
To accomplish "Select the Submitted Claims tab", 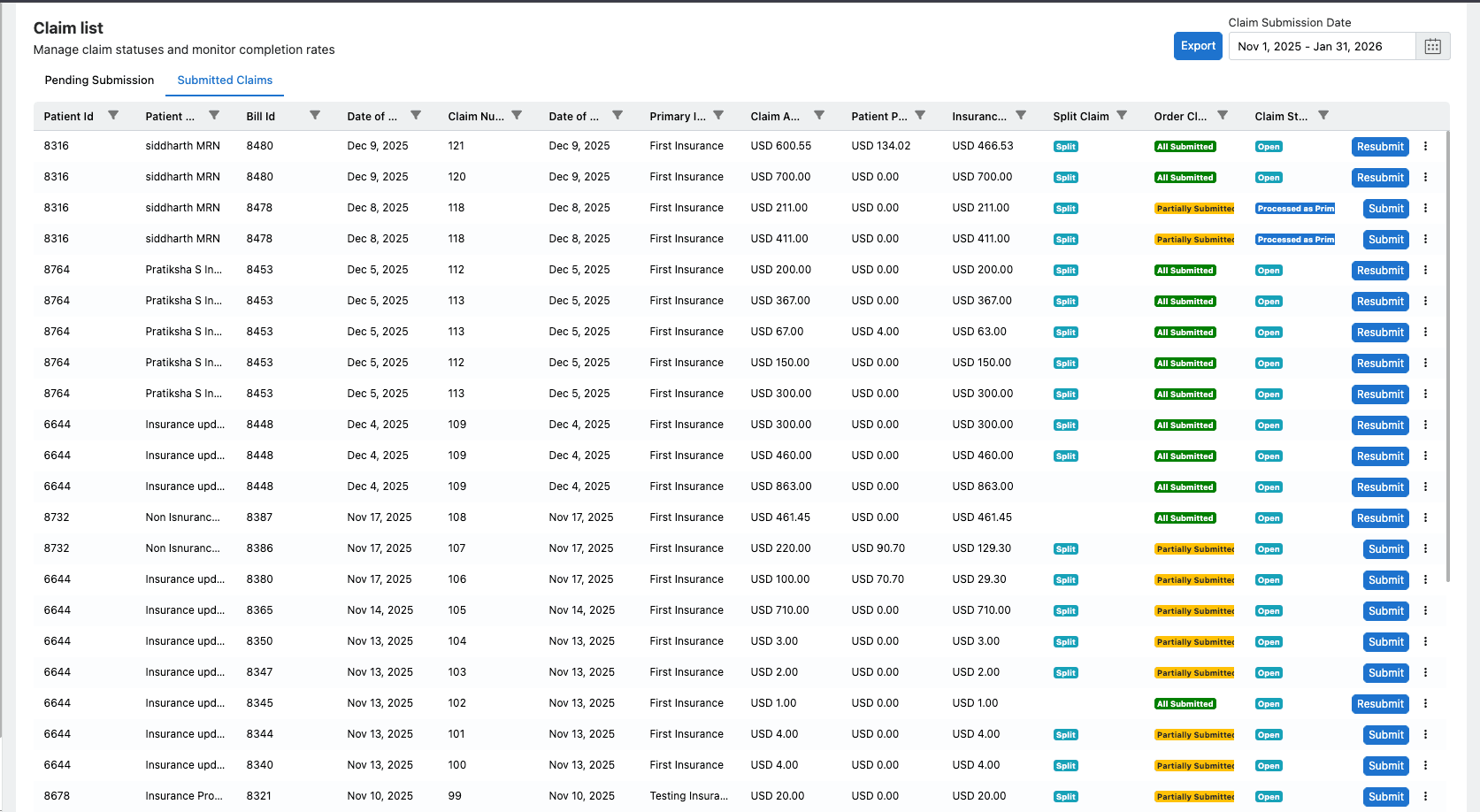I will tap(225, 80).
